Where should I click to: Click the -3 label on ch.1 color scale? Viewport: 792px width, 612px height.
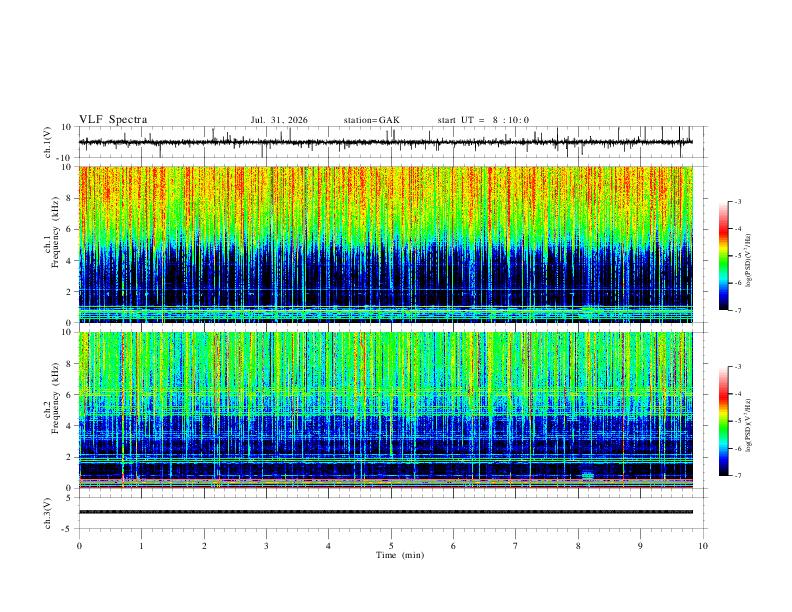click(x=738, y=201)
